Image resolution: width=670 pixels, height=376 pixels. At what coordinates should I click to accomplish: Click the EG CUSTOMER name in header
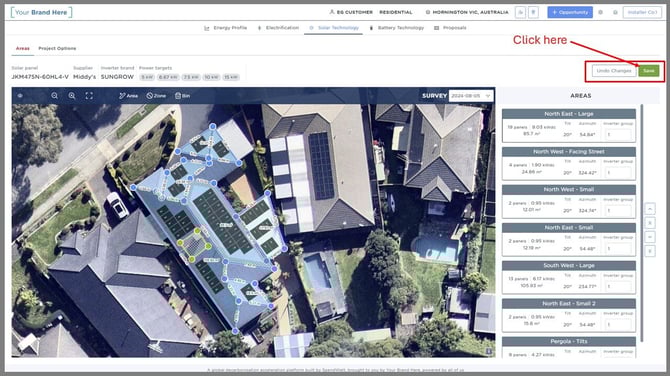tap(355, 12)
